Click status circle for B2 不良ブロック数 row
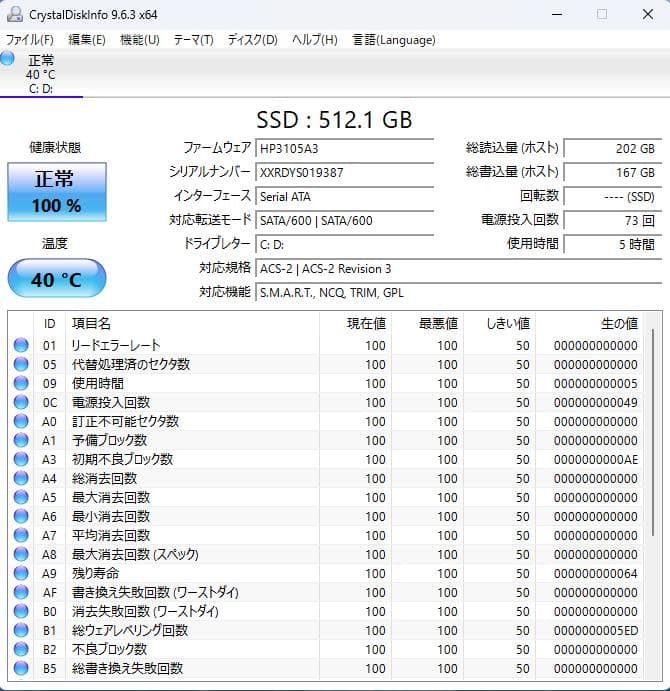The width and height of the screenshot is (670, 691). pos(21,649)
